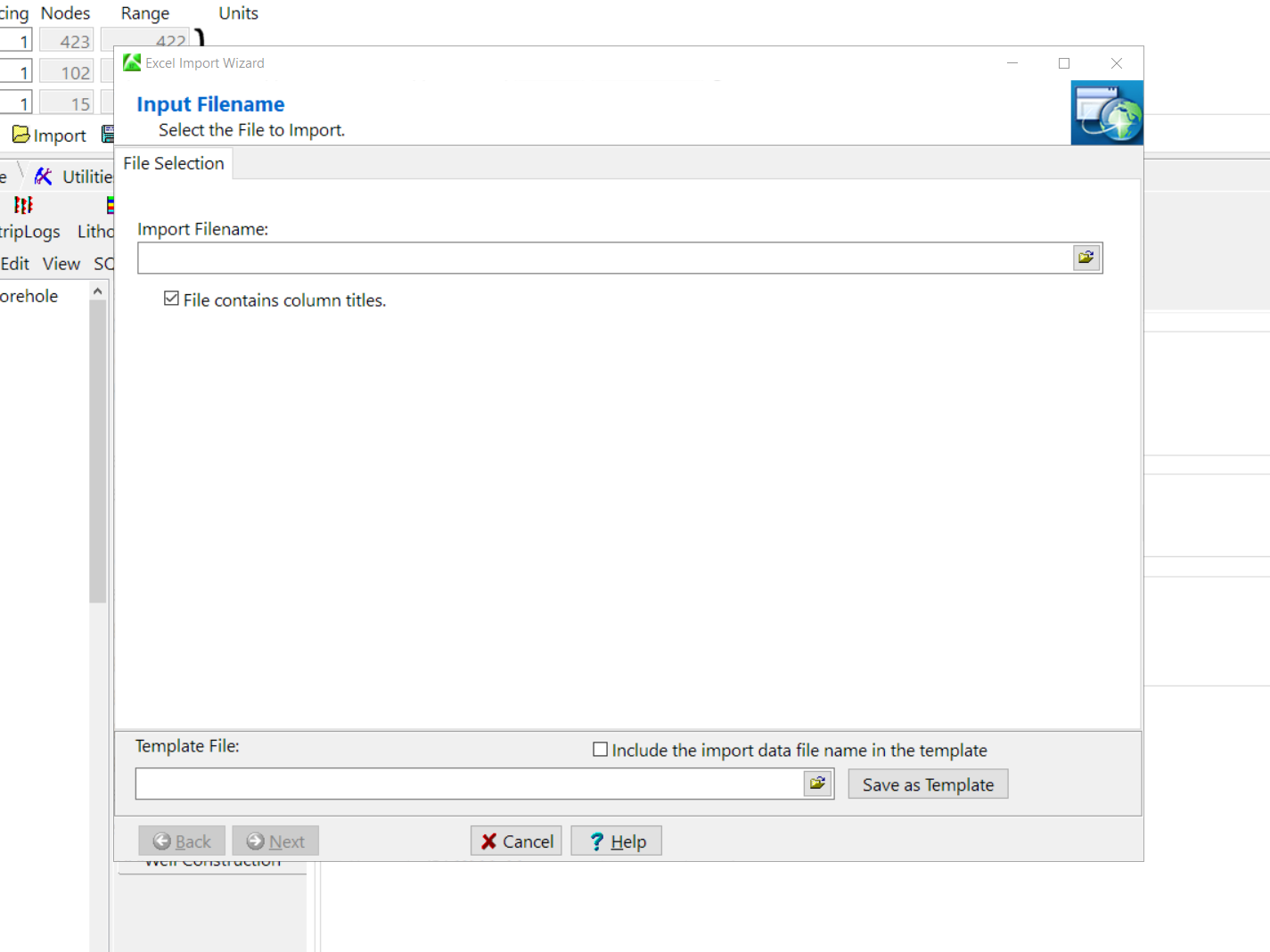
Task: Go to the Next wizard step
Action: [275, 841]
